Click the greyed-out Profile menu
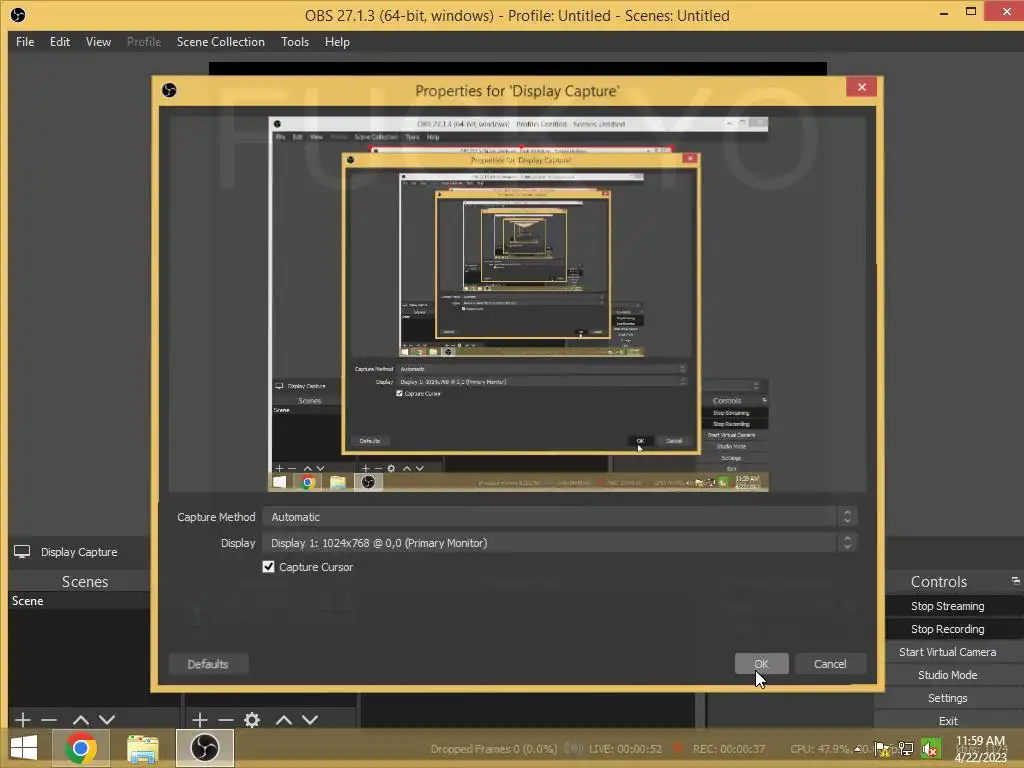1024x768 pixels. (x=144, y=42)
